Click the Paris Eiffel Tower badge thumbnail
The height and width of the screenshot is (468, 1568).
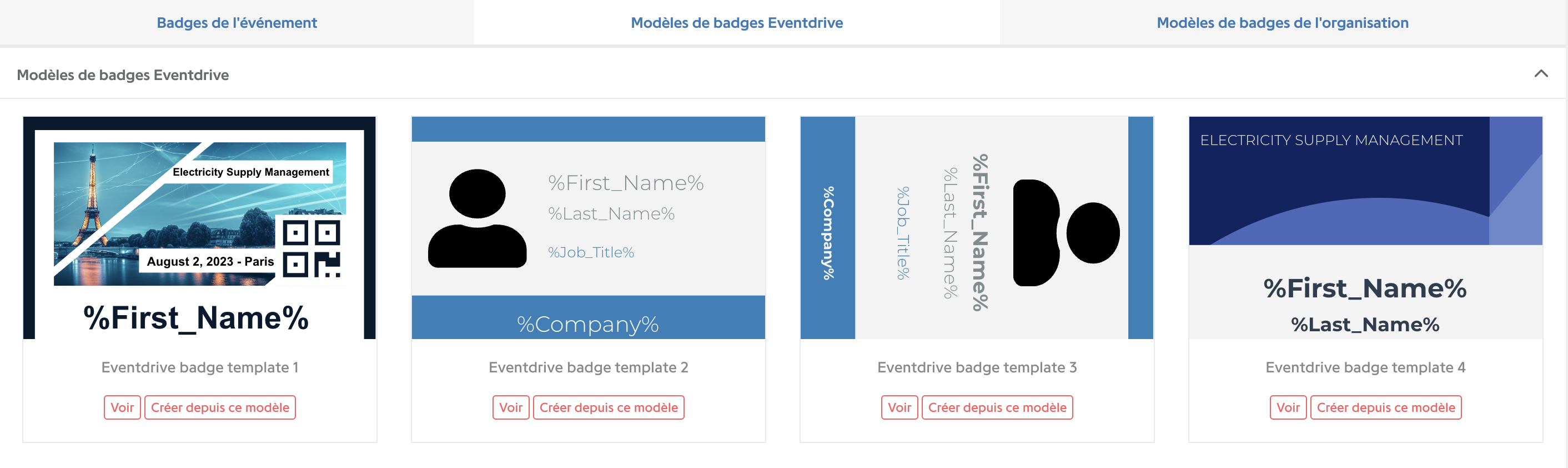(200, 227)
